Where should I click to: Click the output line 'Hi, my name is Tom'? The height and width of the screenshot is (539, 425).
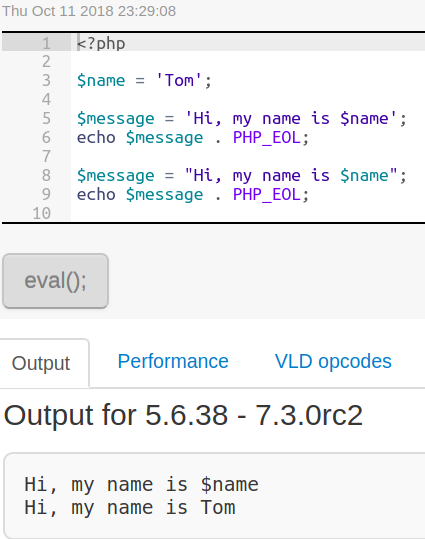(130, 508)
